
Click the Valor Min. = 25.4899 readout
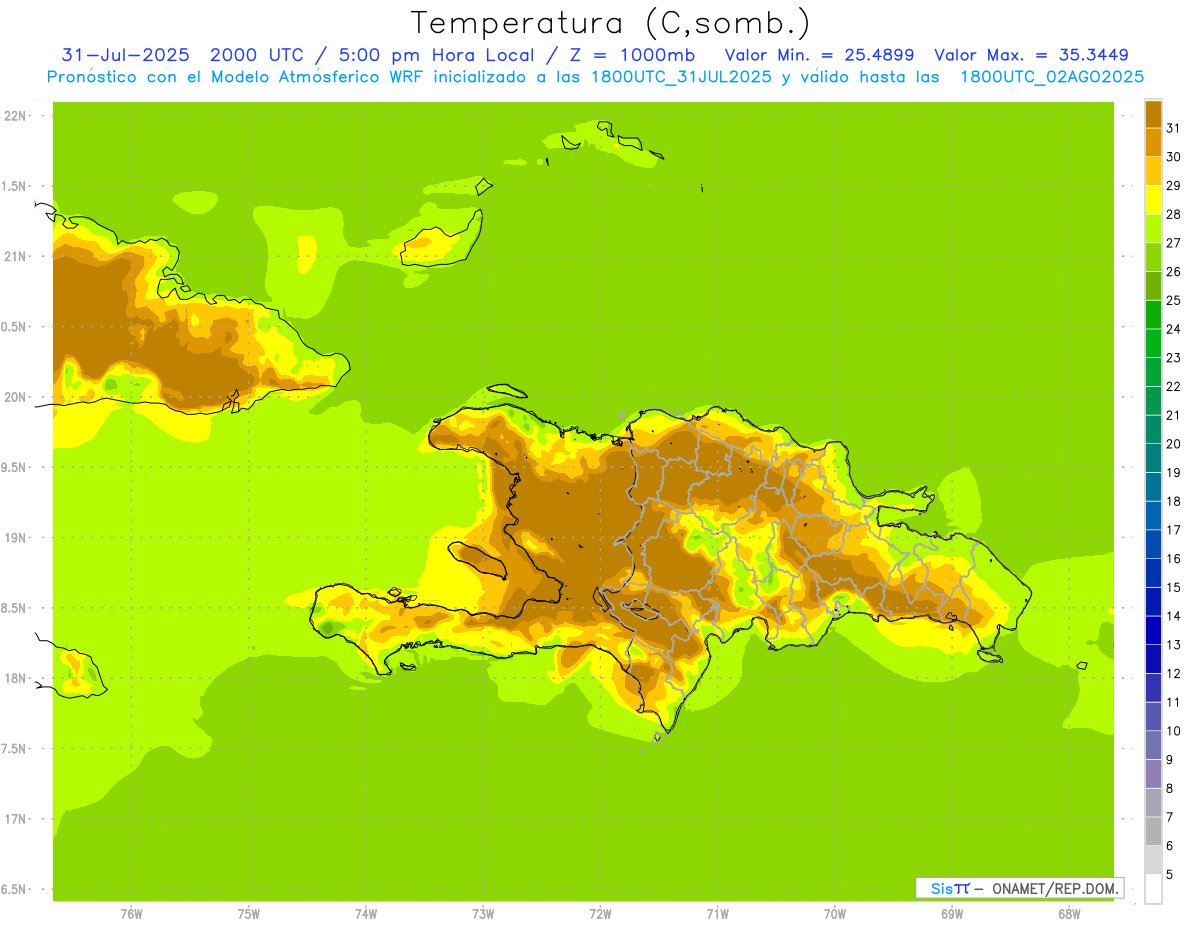pyautogui.click(x=819, y=55)
